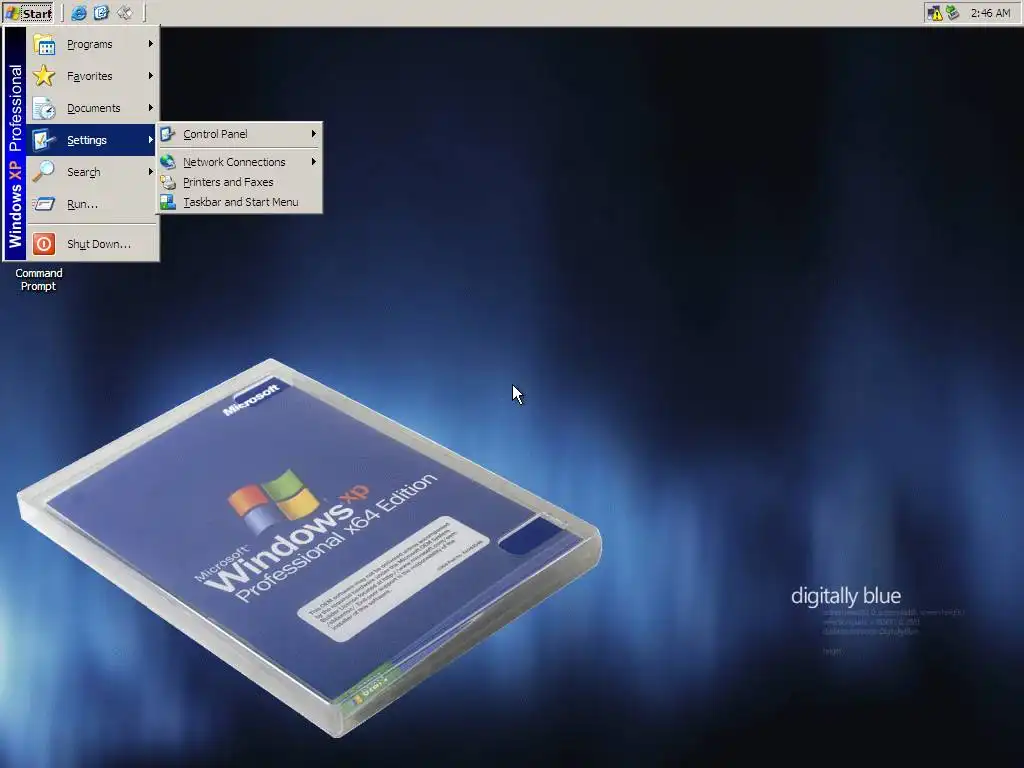This screenshot has width=1024, height=768.
Task: Expand the Network Connections arrow
Action: [314, 162]
